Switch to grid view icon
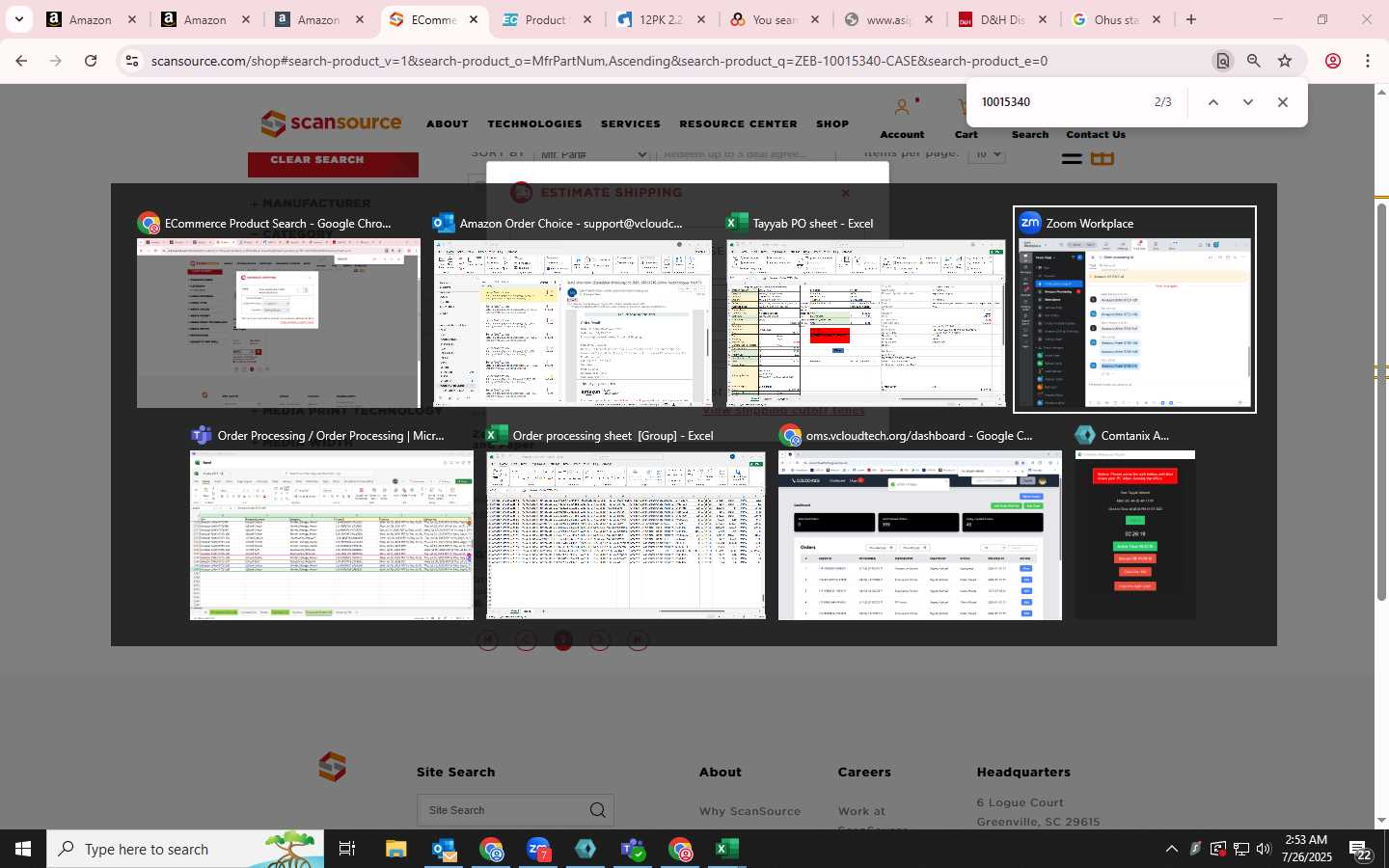1389x868 pixels. click(1103, 158)
